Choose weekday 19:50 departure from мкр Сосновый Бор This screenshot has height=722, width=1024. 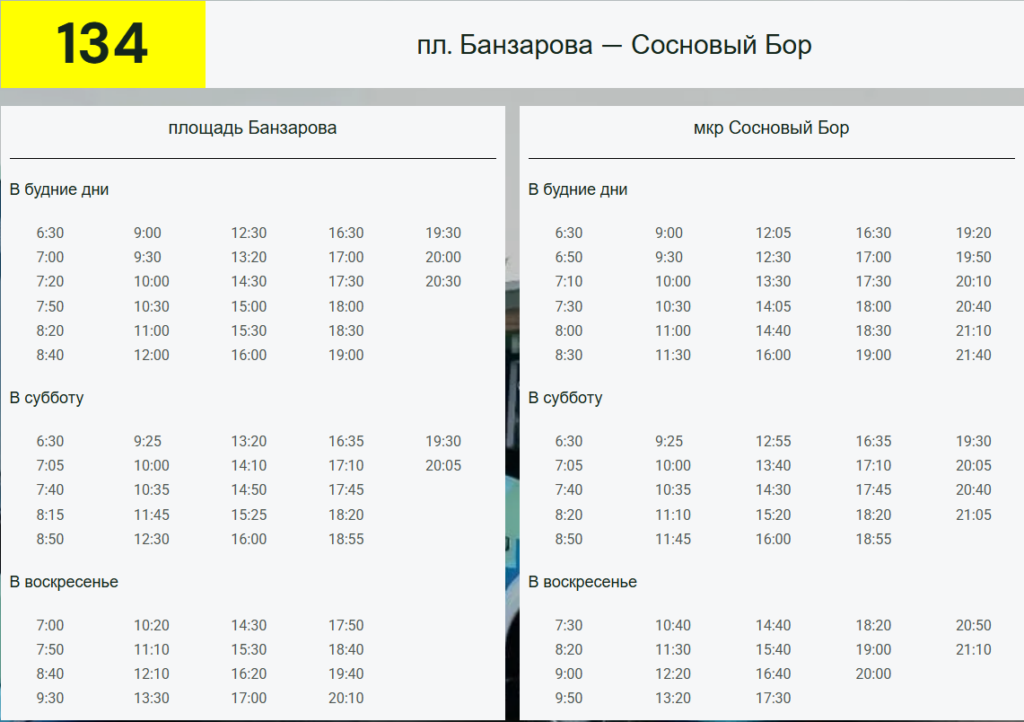point(974,257)
